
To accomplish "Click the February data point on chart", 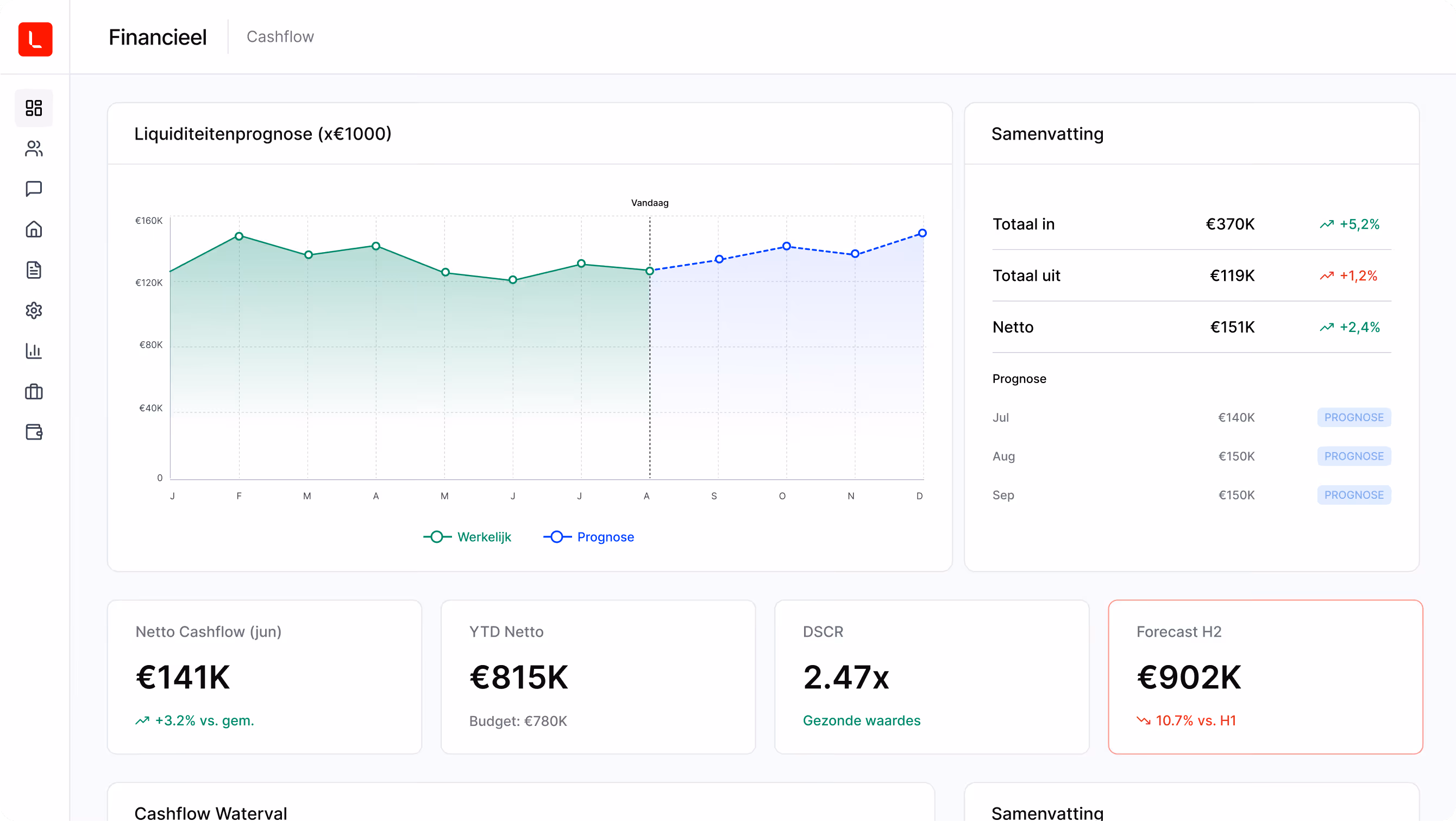I will (239, 236).
